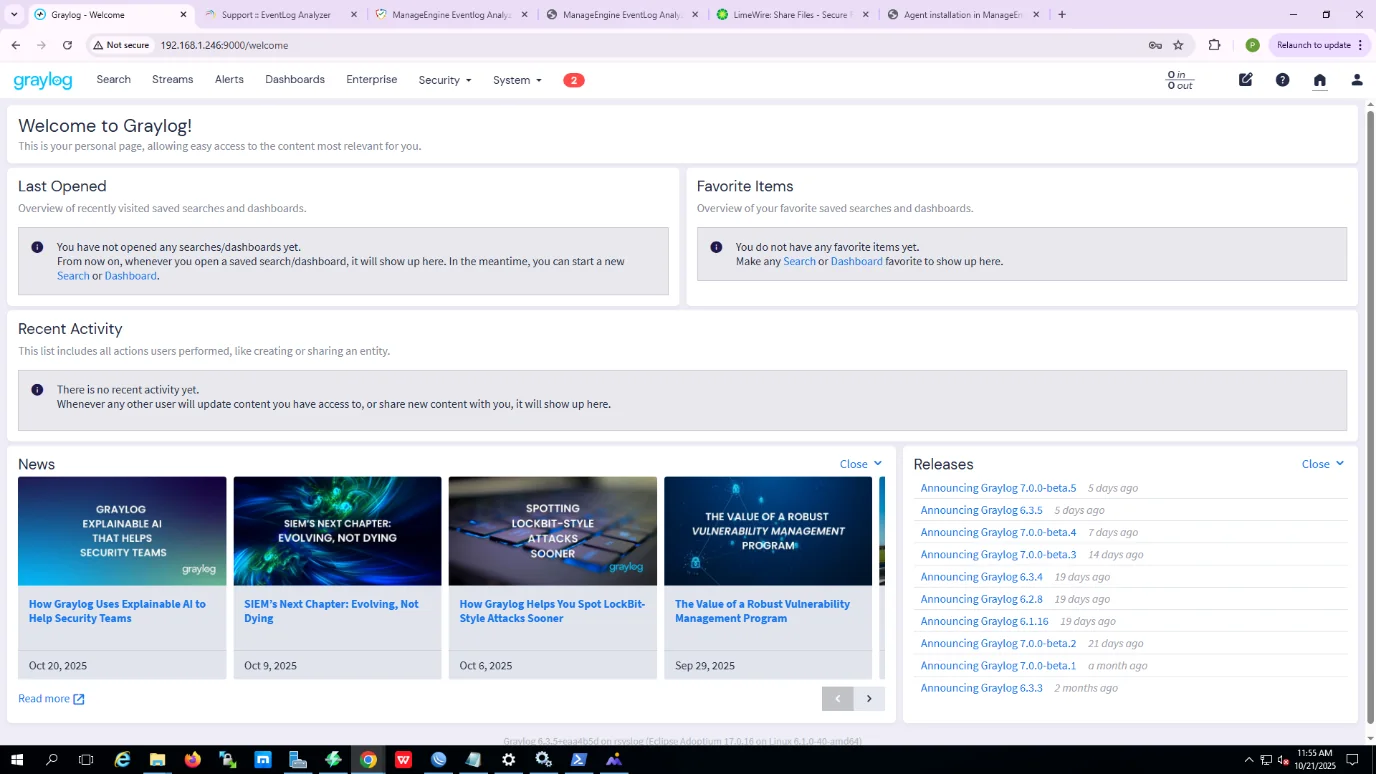Viewport: 1376px width, 774px height.
Task: Show next news items with right arrow
Action: (869, 699)
